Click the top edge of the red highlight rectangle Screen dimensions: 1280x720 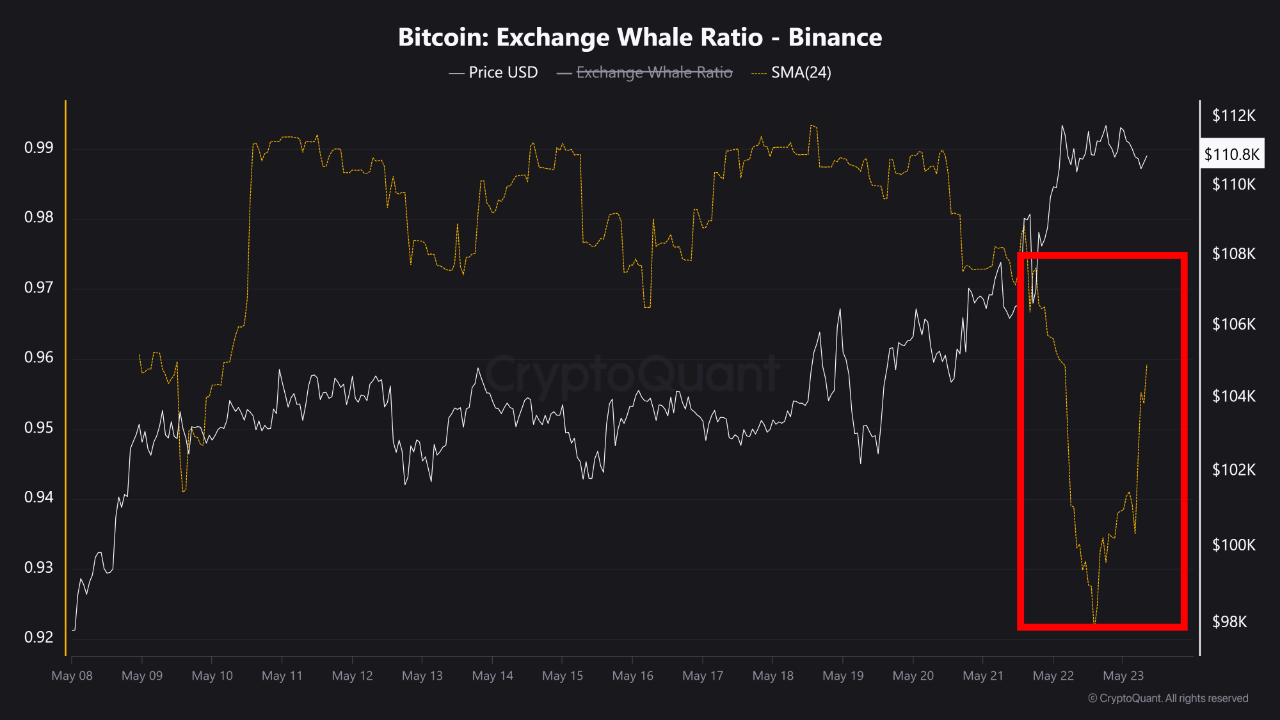1102,257
